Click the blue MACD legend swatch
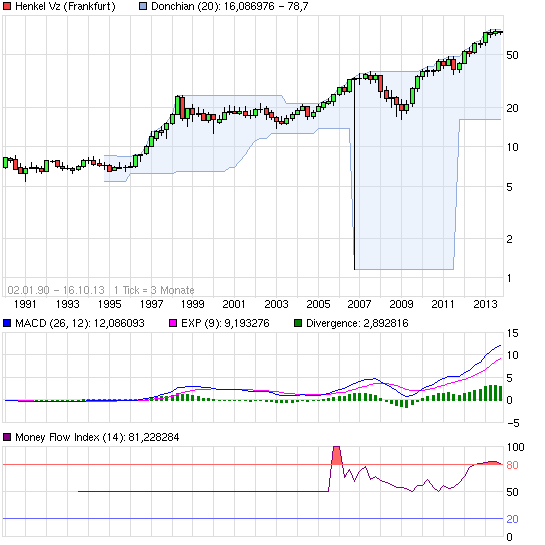Viewport: 545px width, 545px height. point(7,323)
